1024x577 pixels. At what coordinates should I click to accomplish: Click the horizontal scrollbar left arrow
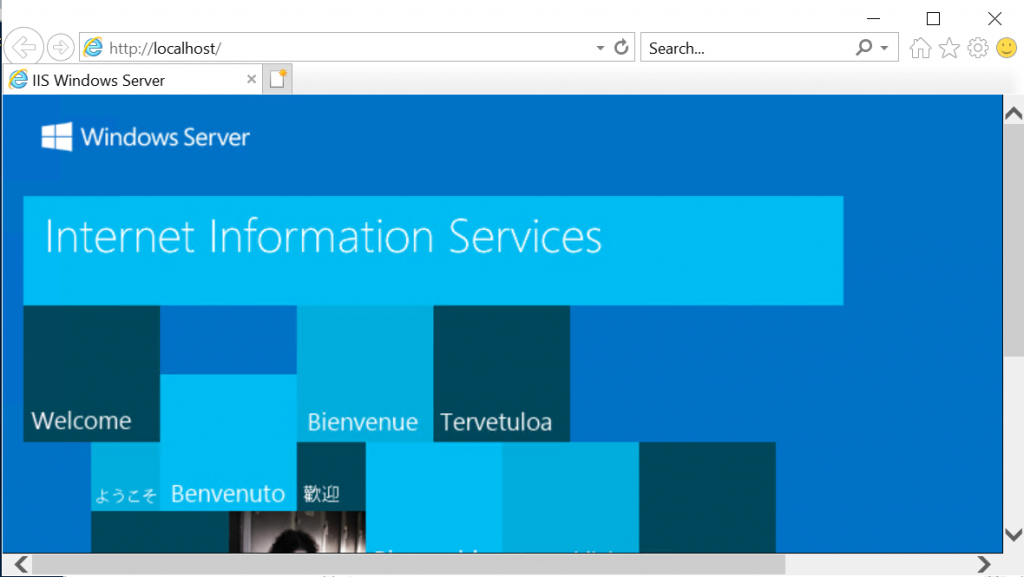click(21, 564)
